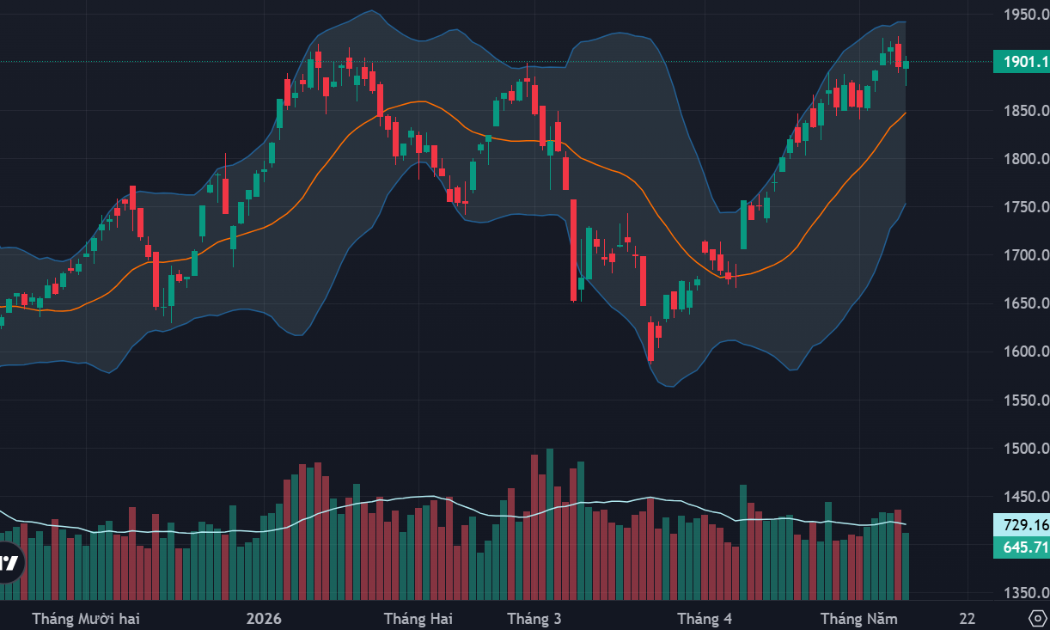Click the rightmost green candlestick
1050x630 pixels.
[906, 66]
